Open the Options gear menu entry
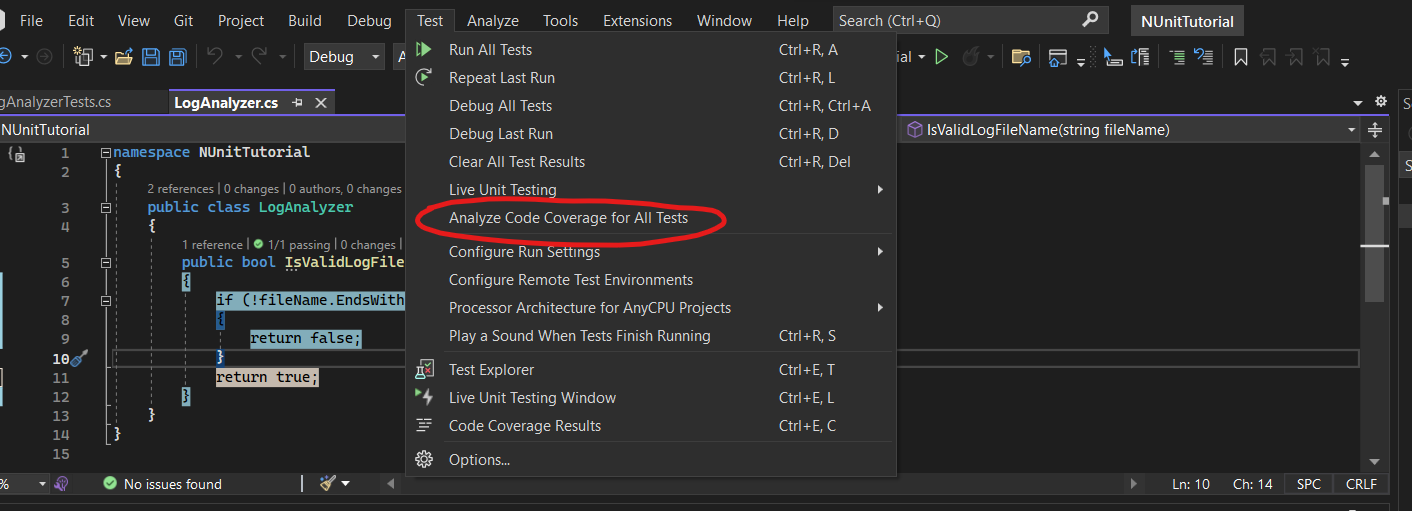Viewport: 1412px width, 511px height. tap(479, 460)
